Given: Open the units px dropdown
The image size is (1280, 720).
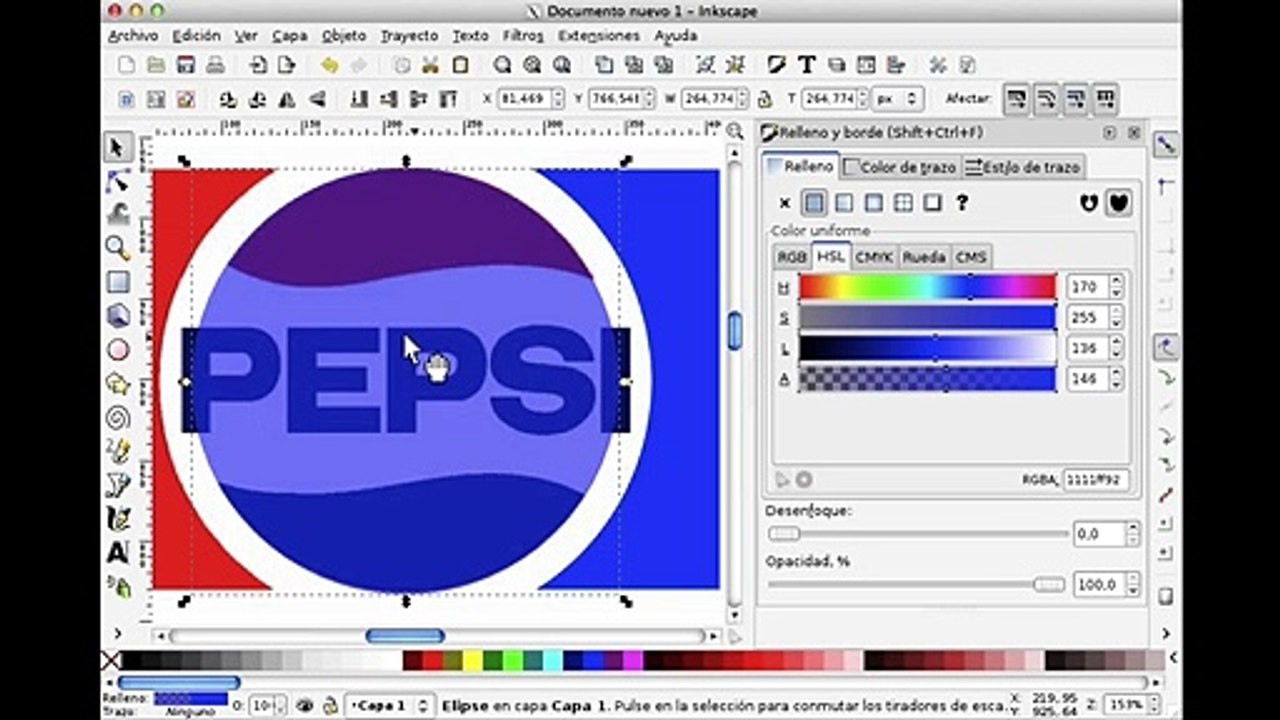Looking at the screenshot, I should [x=897, y=99].
